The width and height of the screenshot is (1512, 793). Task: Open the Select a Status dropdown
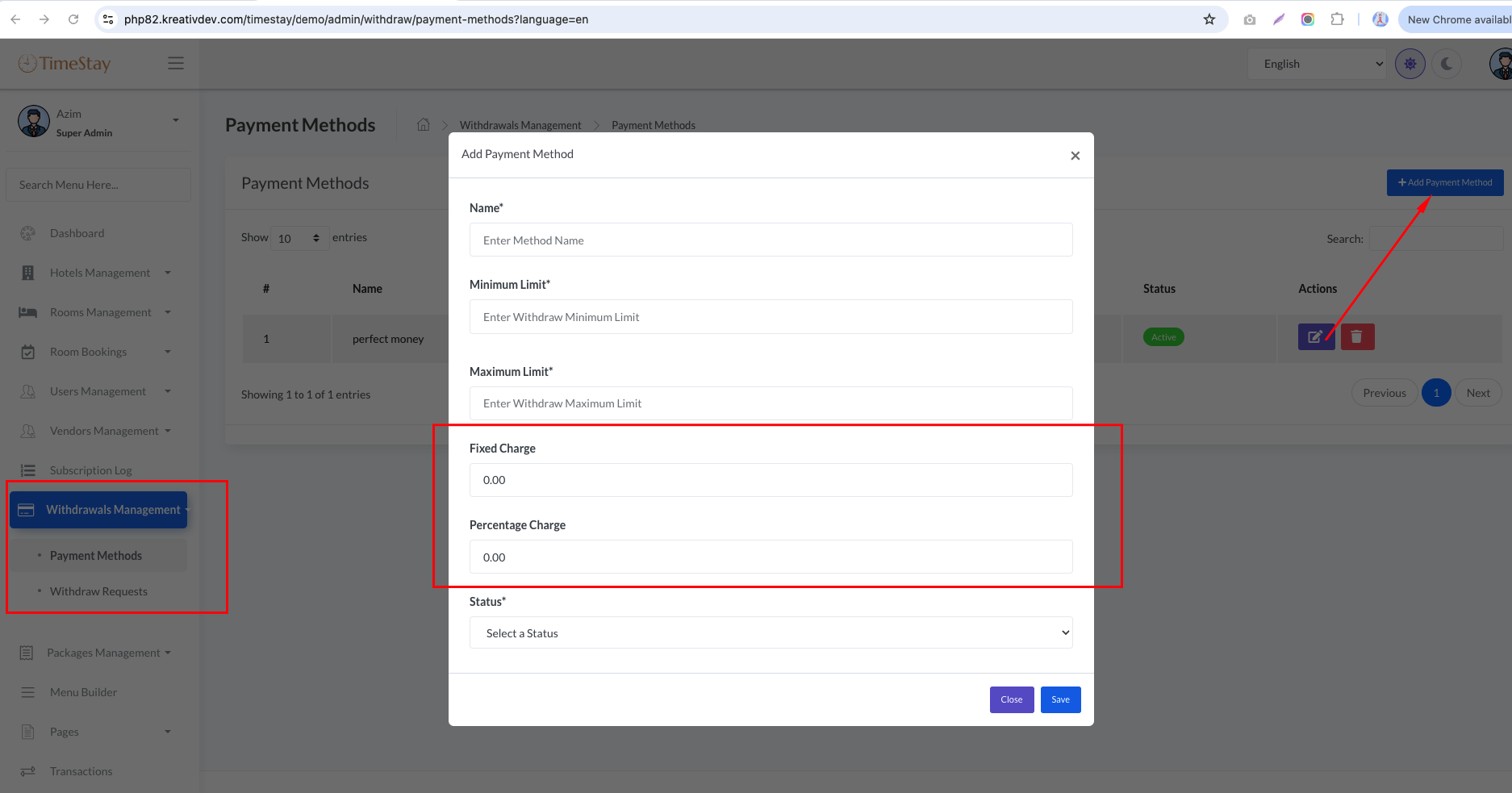click(x=771, y=633)
